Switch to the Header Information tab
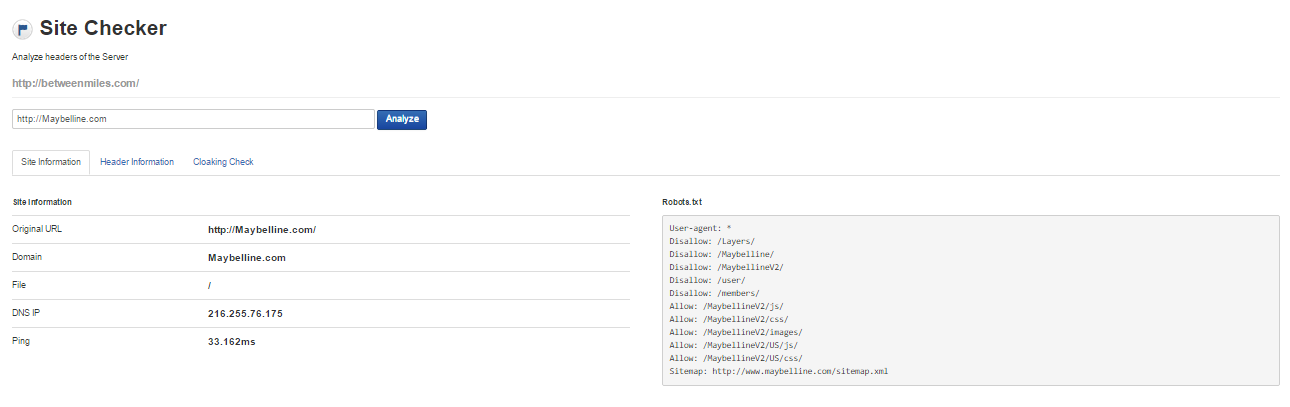The image size is (1290, 407). (137, 162)
